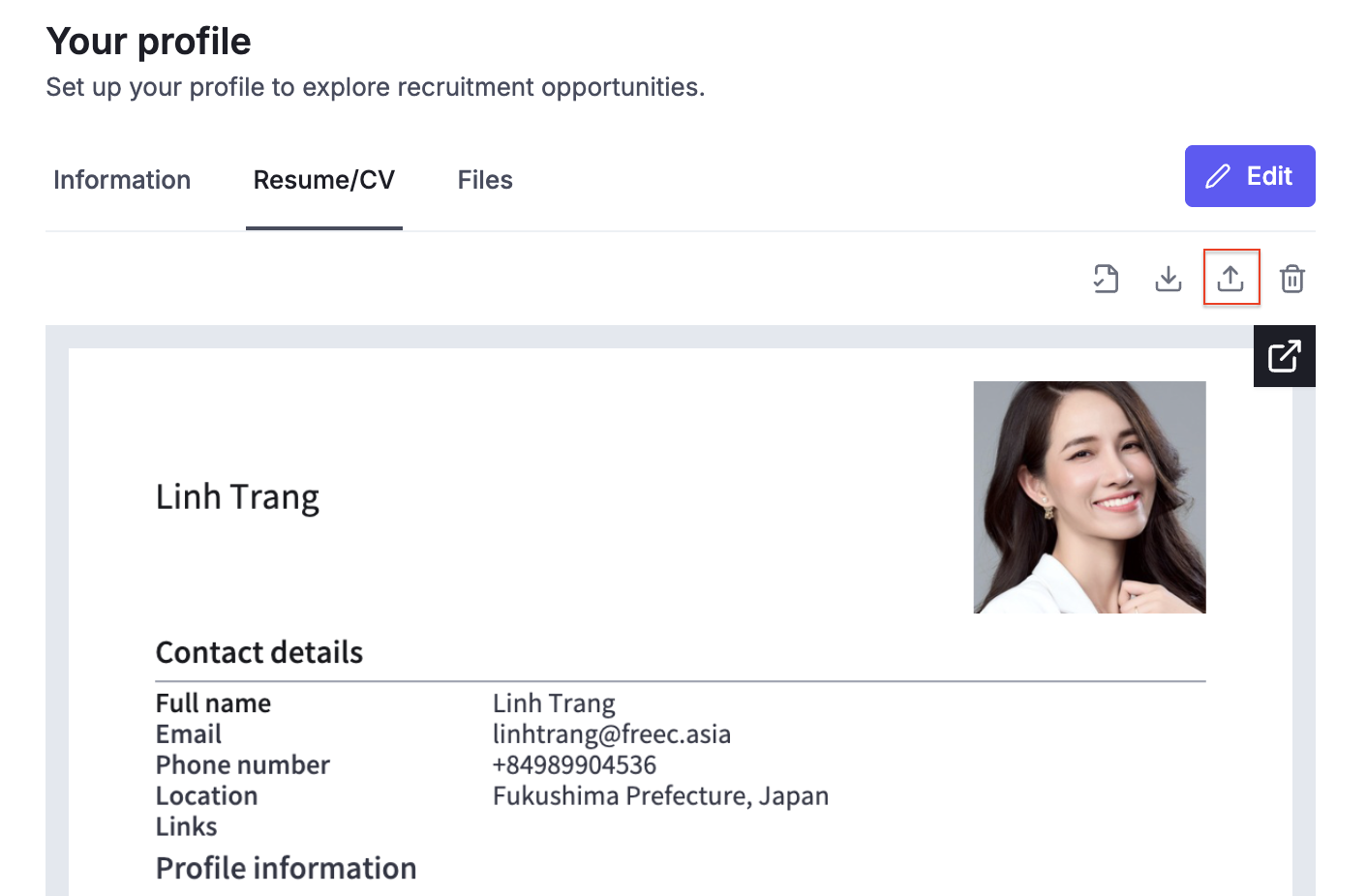Open the resume in a new window

[1284, 356]
